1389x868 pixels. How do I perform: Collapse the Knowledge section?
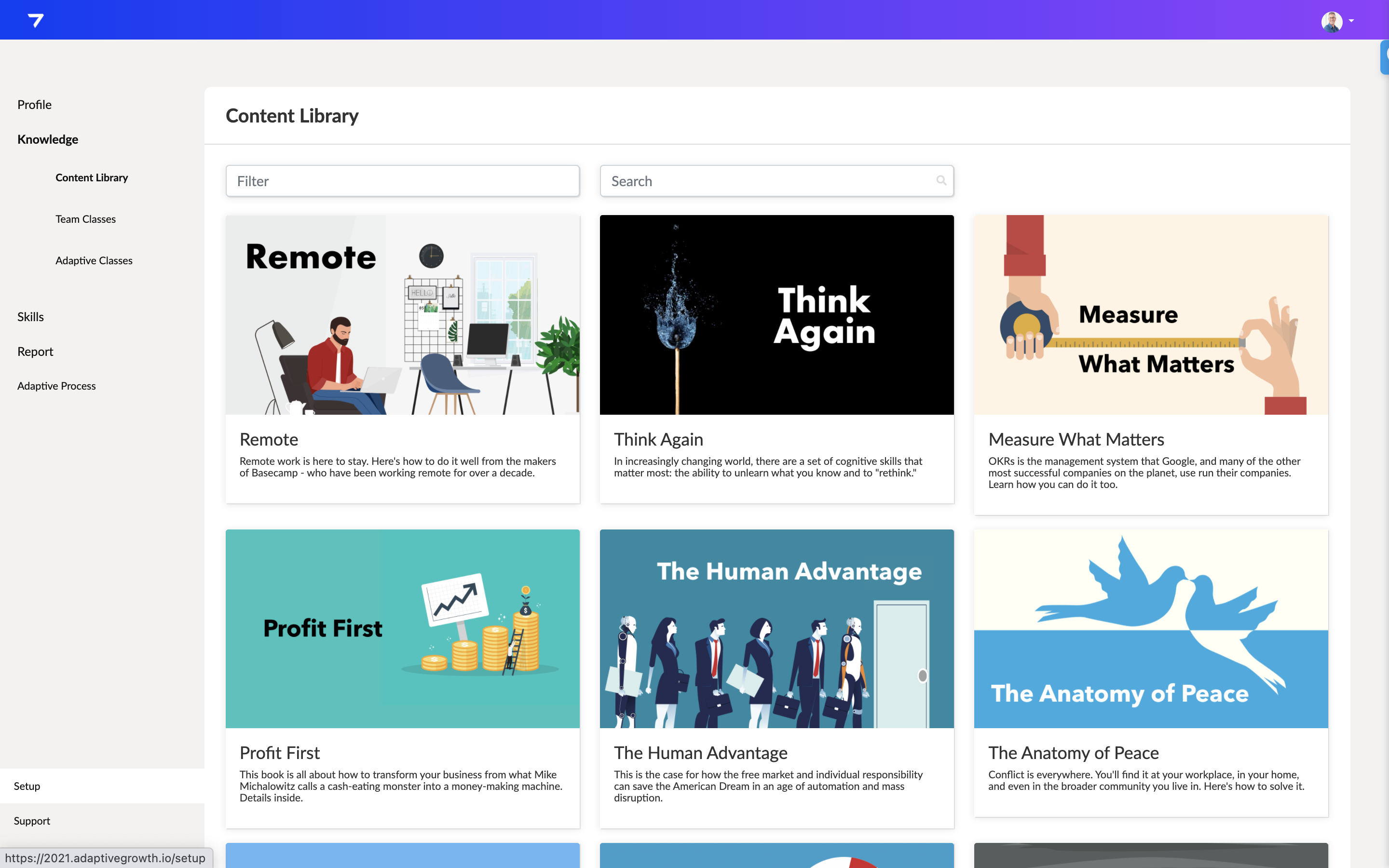click(48, 139)
